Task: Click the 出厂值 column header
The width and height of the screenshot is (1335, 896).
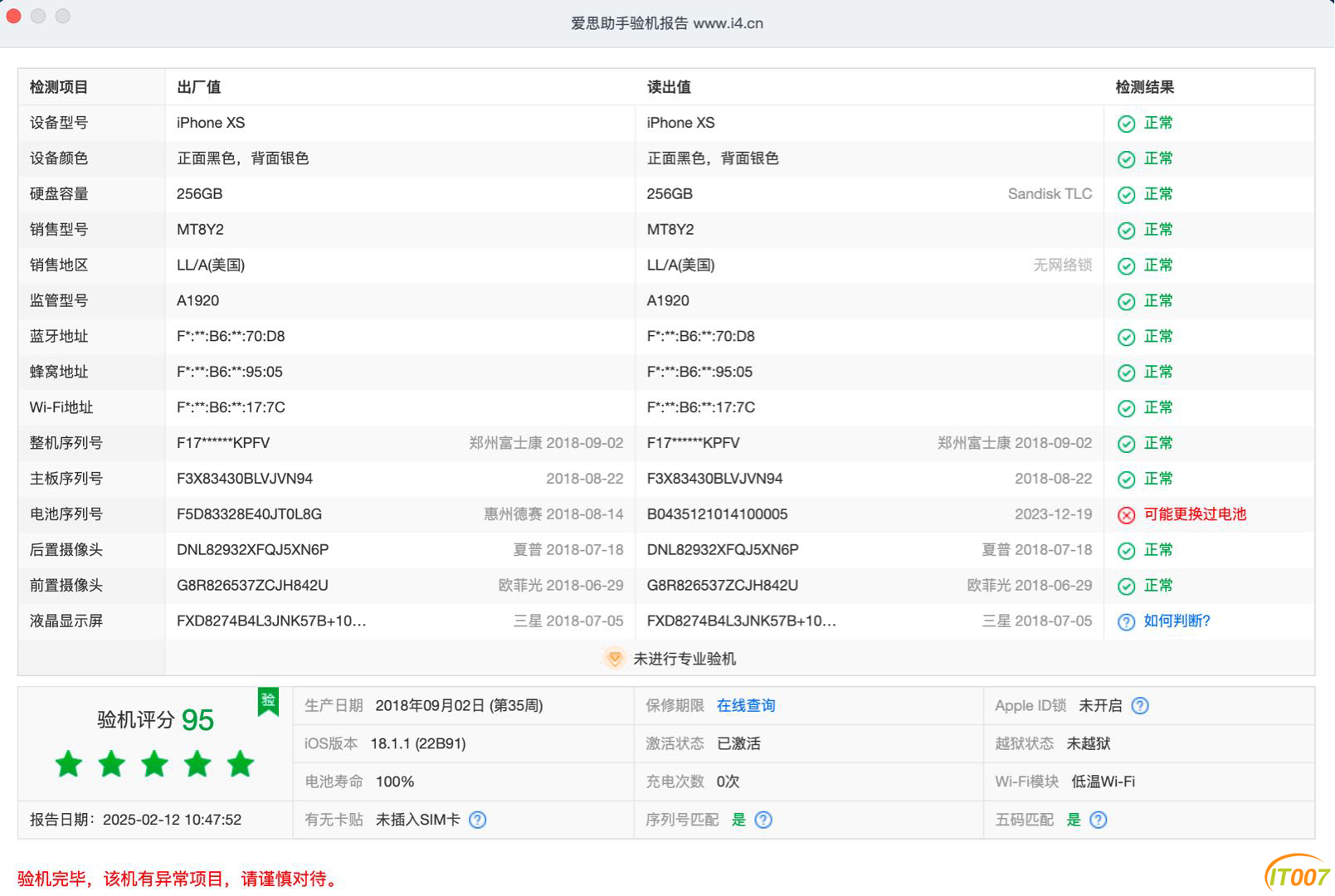Action: click(198, 87)
